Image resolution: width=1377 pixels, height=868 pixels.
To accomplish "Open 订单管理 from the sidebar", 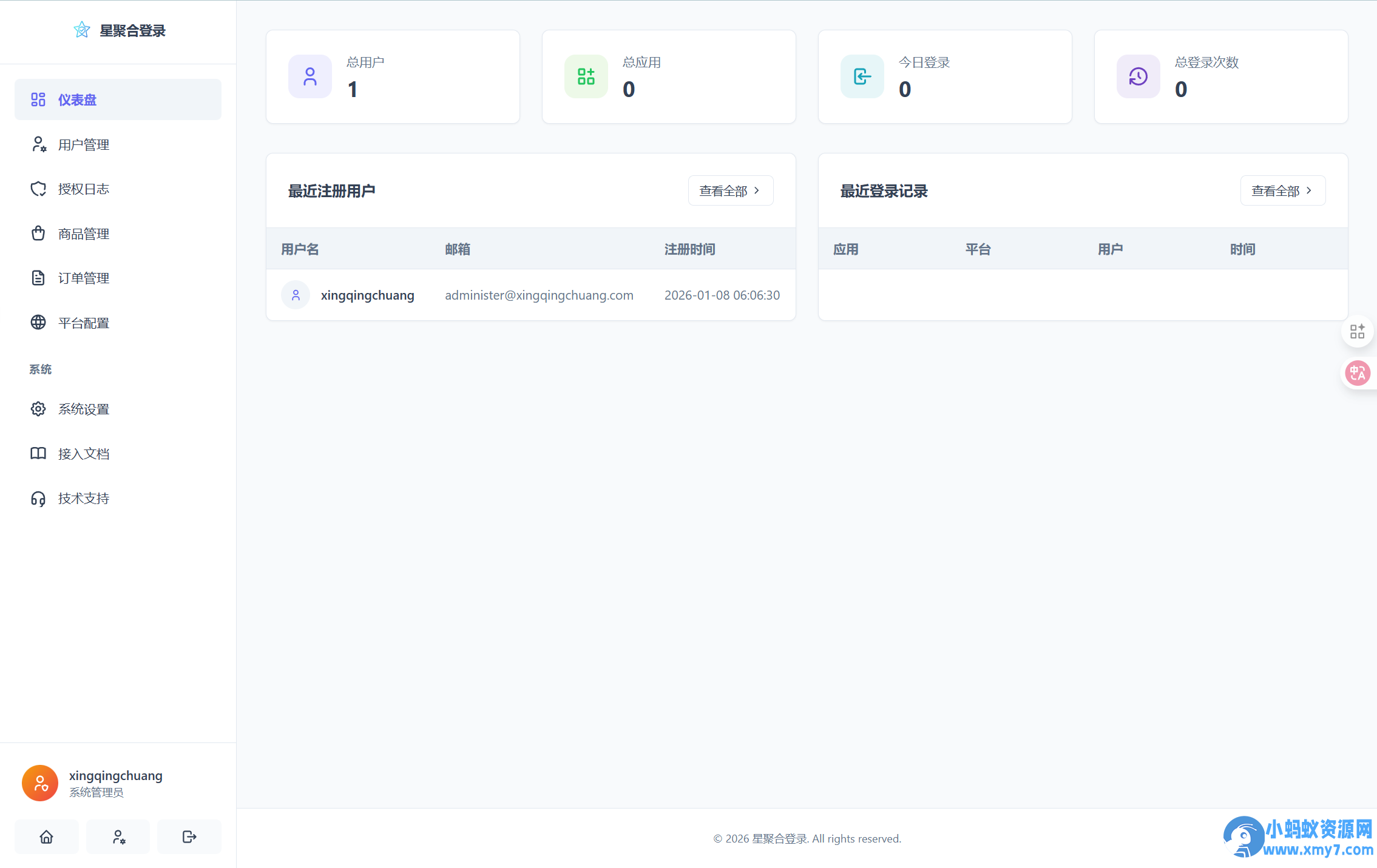I will pos(83,278).
